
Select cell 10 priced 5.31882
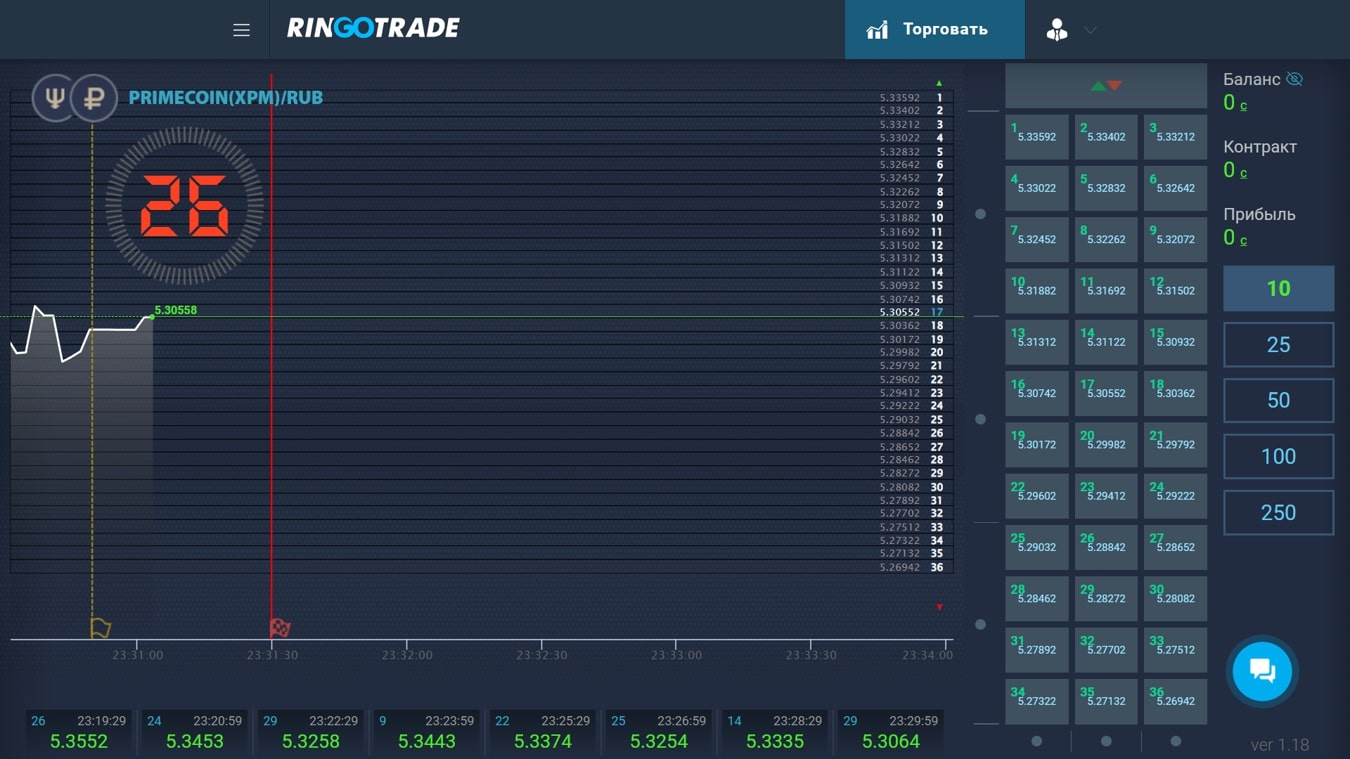click(x=1037, y=291)
